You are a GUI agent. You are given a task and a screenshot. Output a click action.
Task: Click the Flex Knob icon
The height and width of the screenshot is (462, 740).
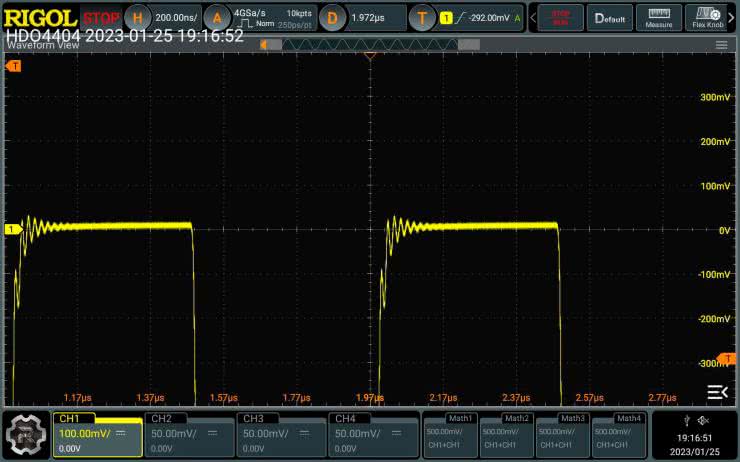[710, 17]
